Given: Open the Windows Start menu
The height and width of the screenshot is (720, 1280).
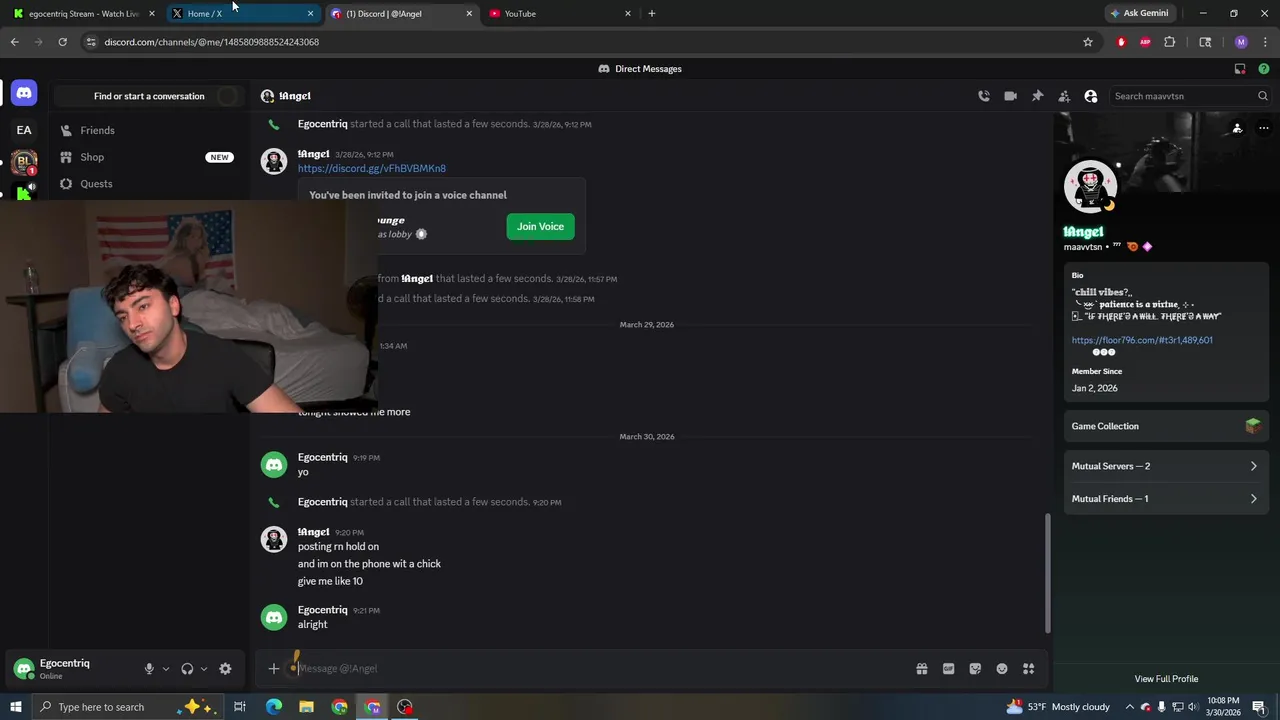Looking at the screenshot, I should click(x=15, y=707).
